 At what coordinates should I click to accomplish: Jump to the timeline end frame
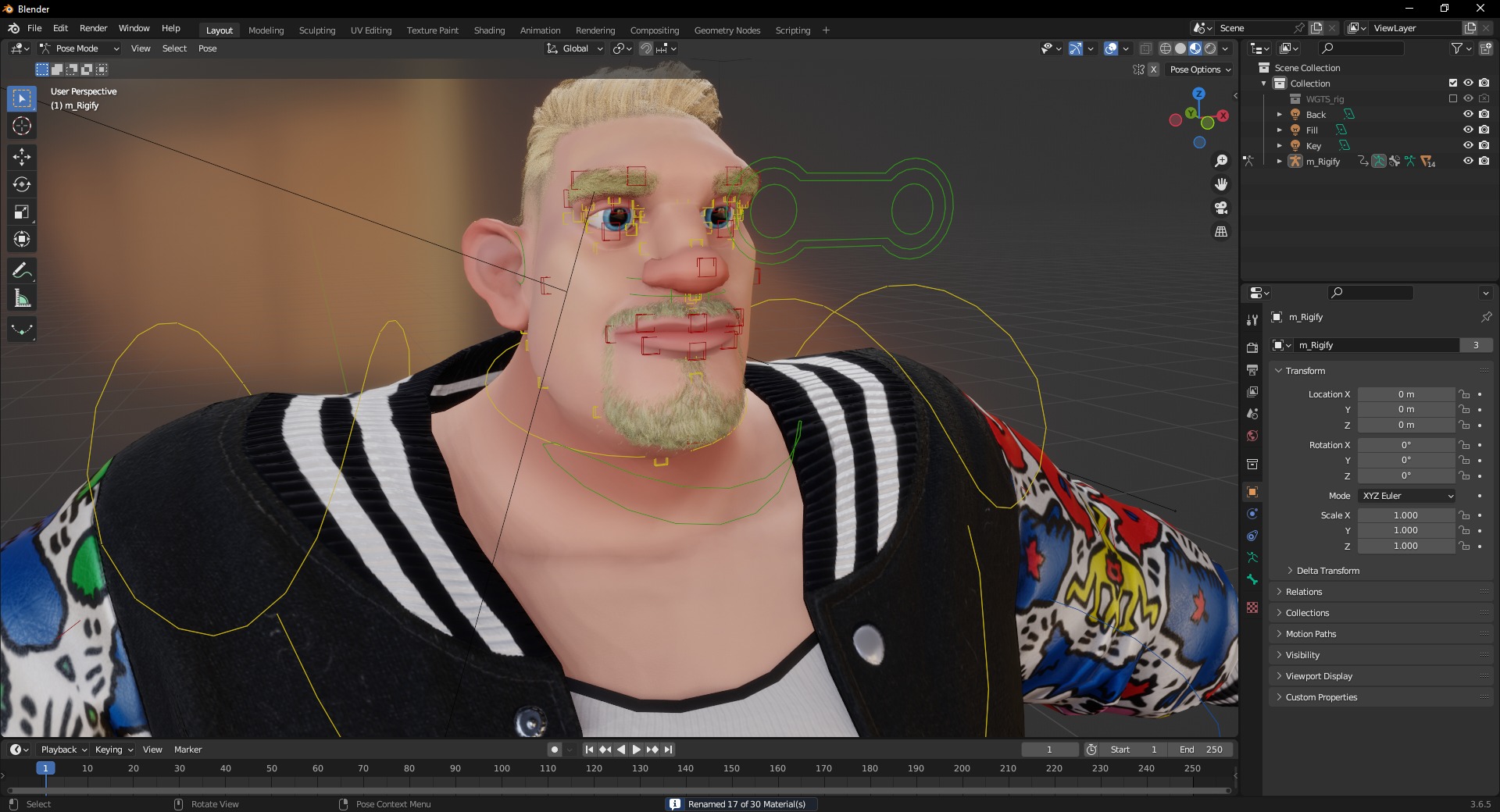click(668, 750)
